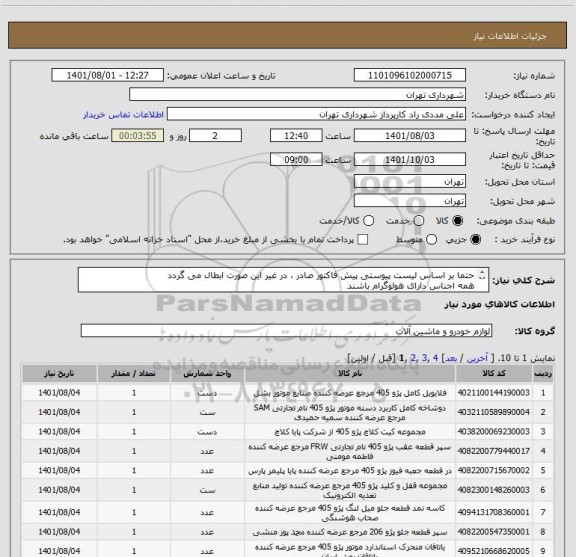Select the خدمت radio button

tap(419, 221)
